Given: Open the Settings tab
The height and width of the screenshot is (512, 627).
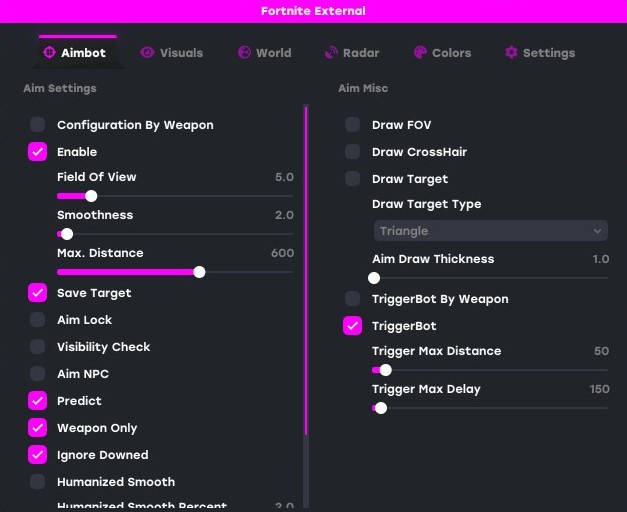Looking at the screenshot, I should point(539,53).
